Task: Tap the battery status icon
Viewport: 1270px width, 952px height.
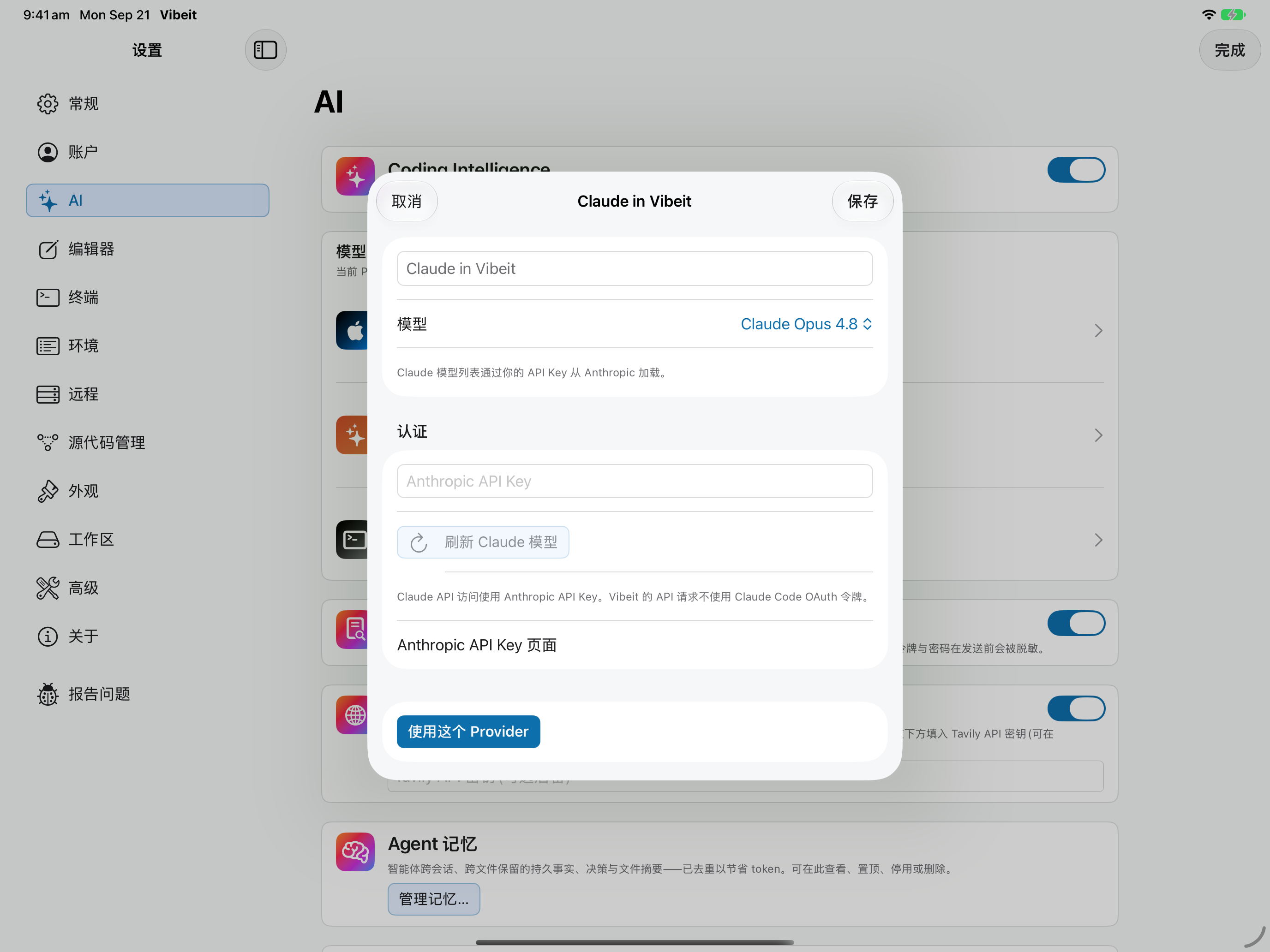Action: coord(1232,14)
